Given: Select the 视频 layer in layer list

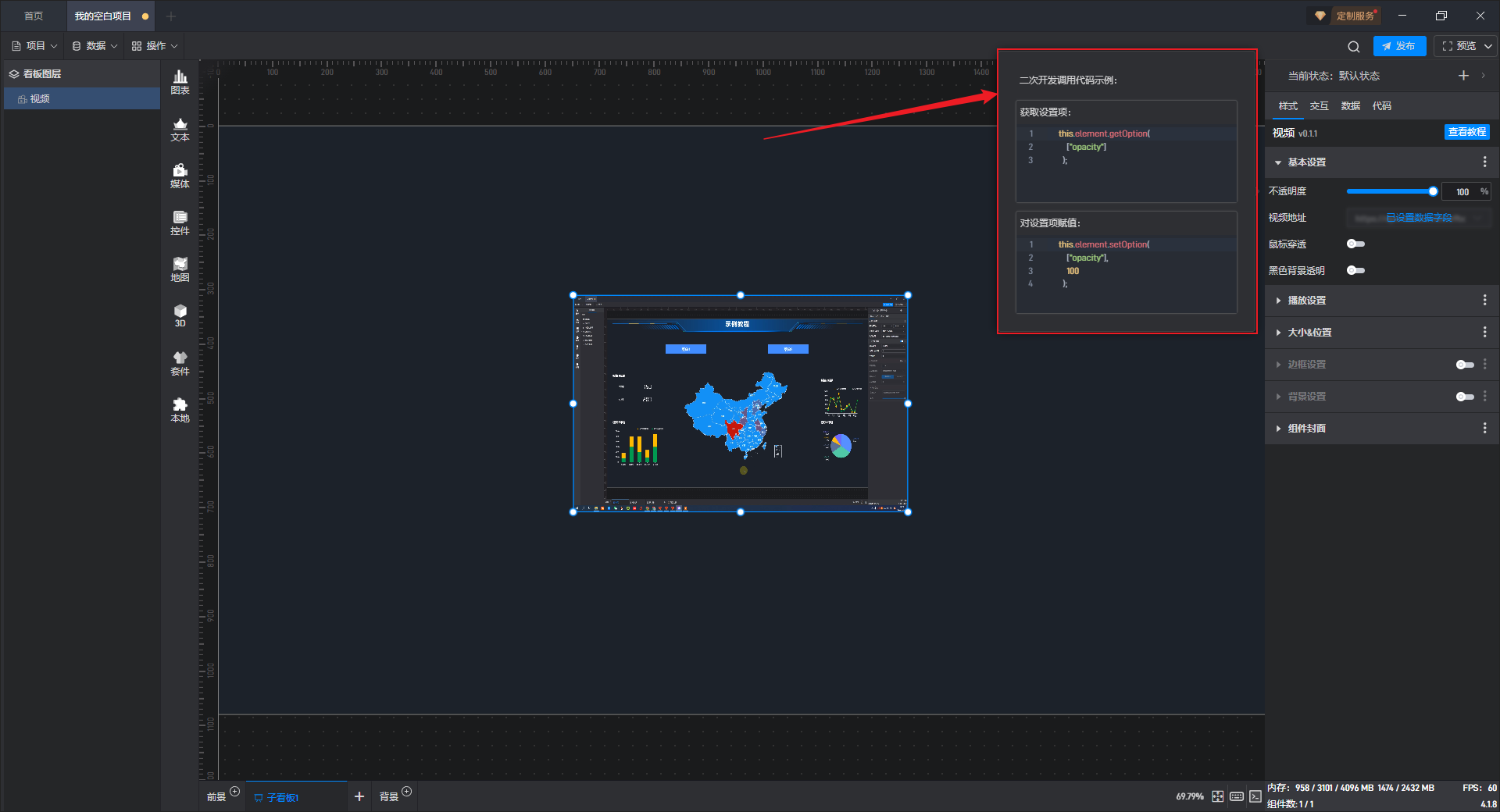Looking at the screenshot, I should [40, 99].
